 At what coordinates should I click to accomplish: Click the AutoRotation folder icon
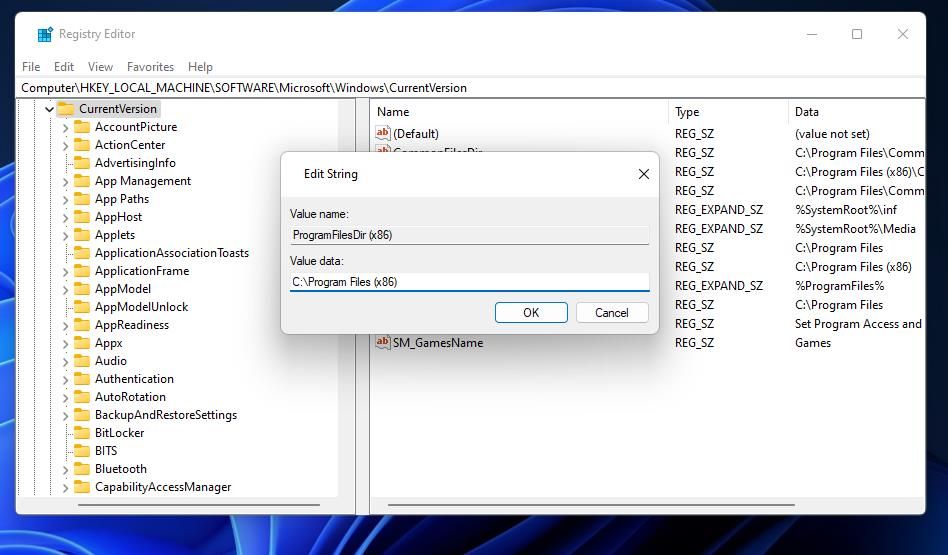[x=82, y=397]
